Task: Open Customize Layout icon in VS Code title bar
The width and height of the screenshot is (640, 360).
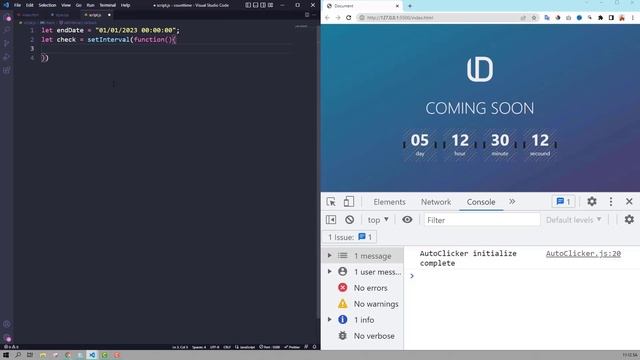Action: pos(271,5)
